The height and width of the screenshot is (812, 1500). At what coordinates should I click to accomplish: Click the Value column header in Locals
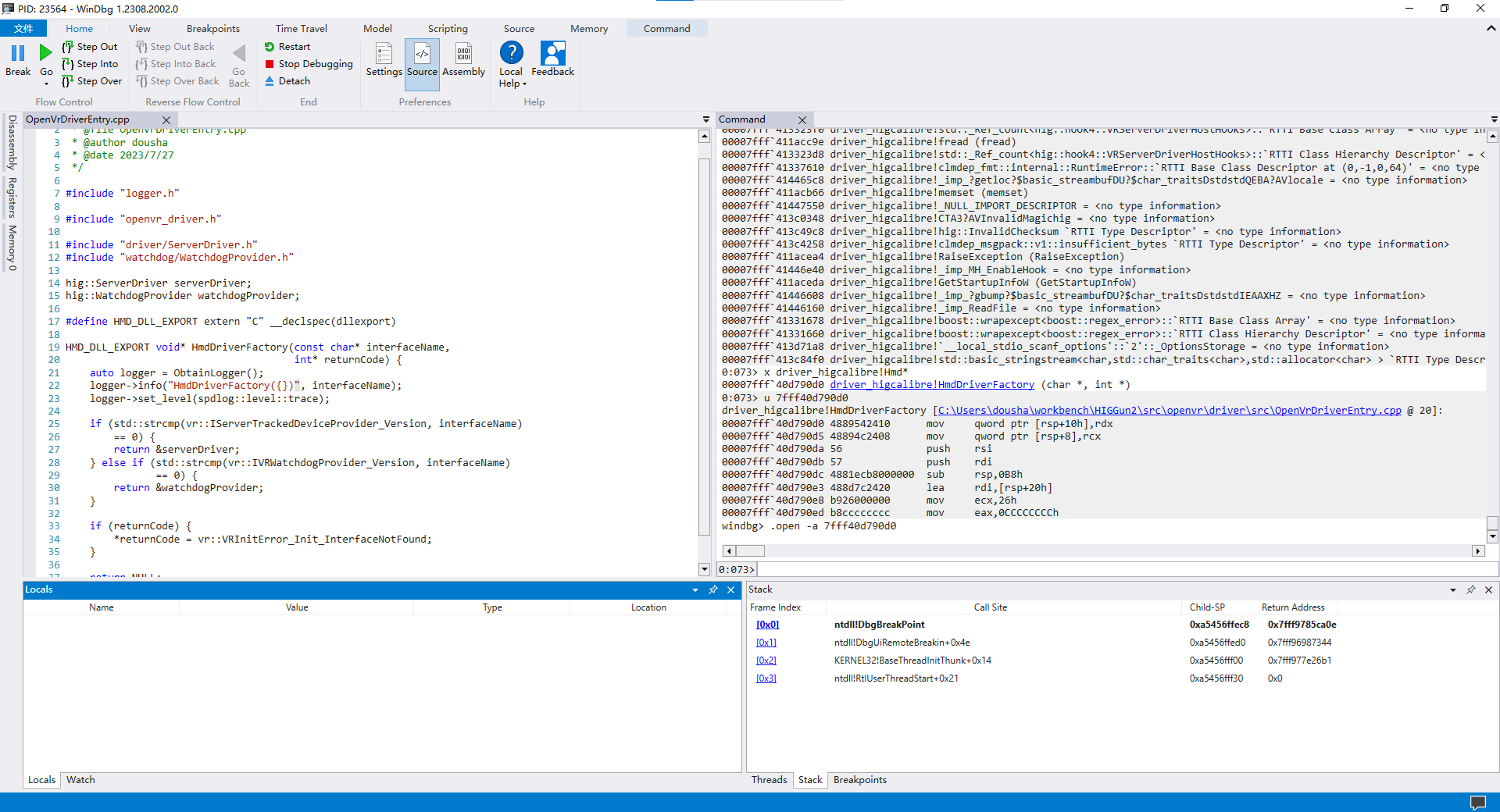[x=297, y=607]
